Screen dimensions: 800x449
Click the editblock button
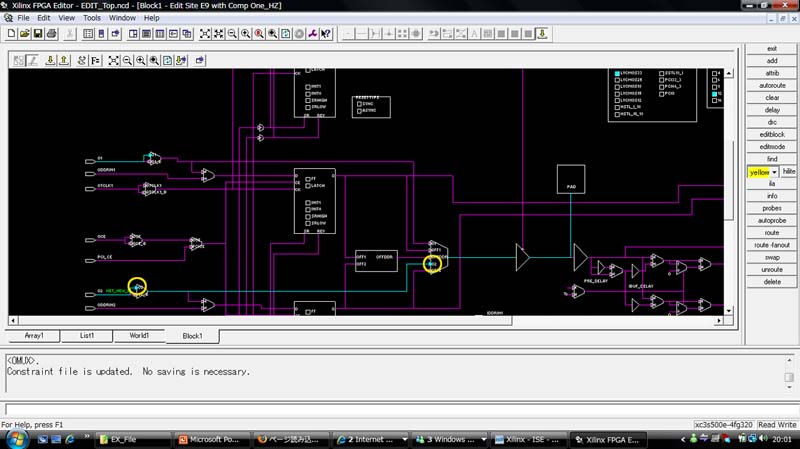click(x=772, y=135)
